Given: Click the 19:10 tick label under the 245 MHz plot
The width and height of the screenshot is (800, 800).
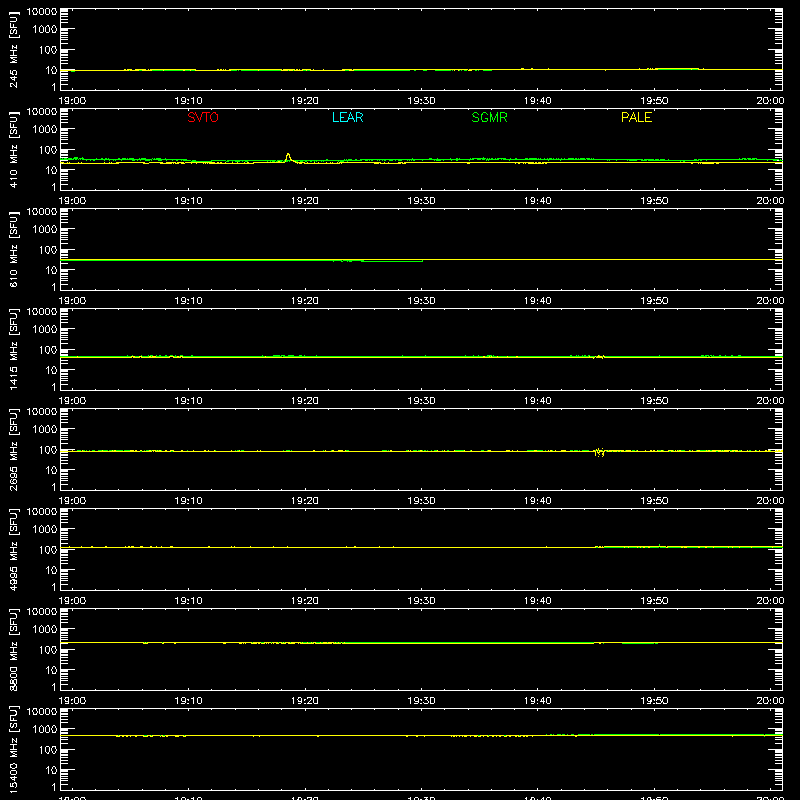Looking at the screenshot, I should (188, 101).
